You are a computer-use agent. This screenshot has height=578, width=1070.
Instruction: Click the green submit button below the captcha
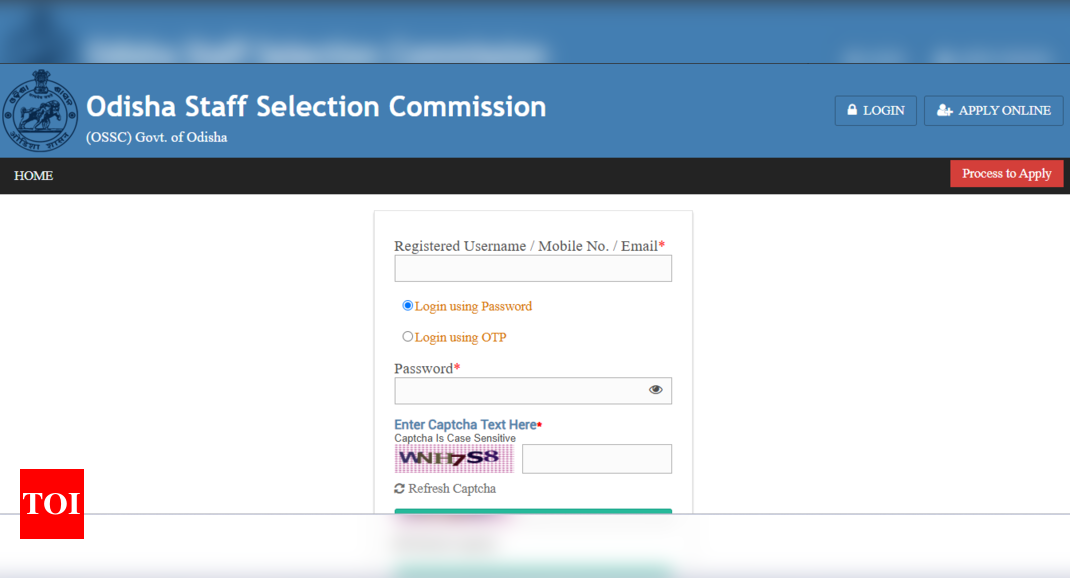533,511
